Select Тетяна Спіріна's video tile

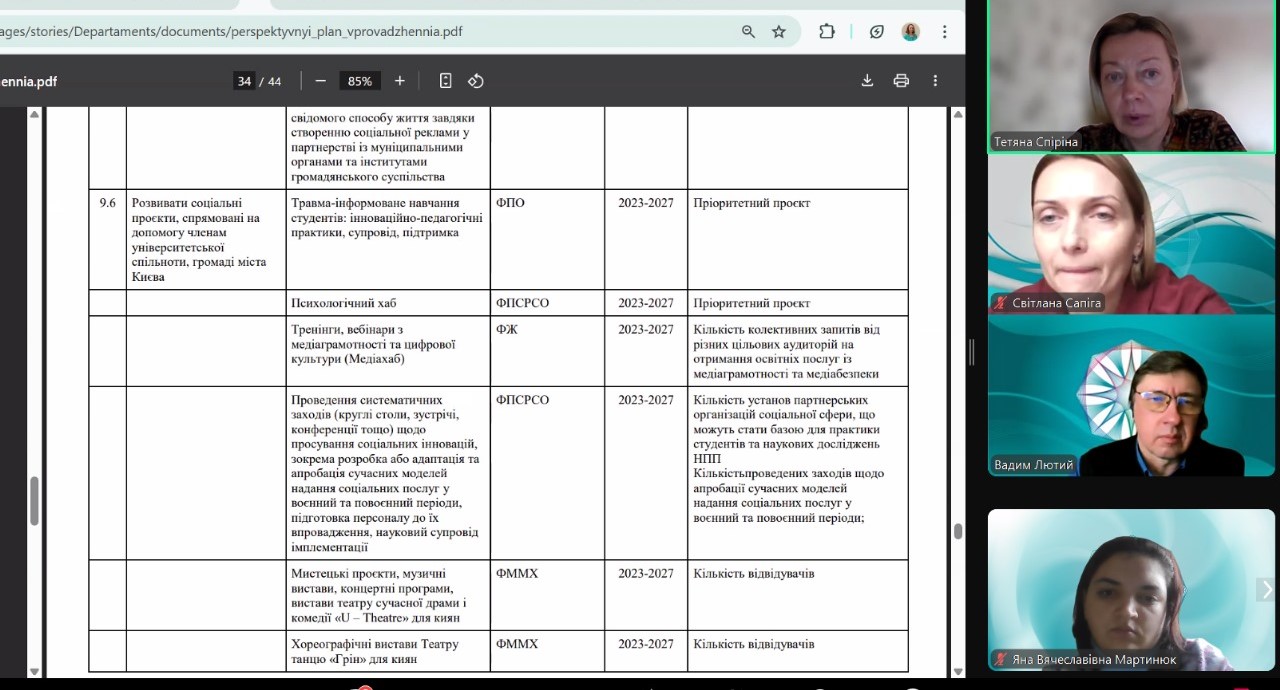tap(1132, 76)
